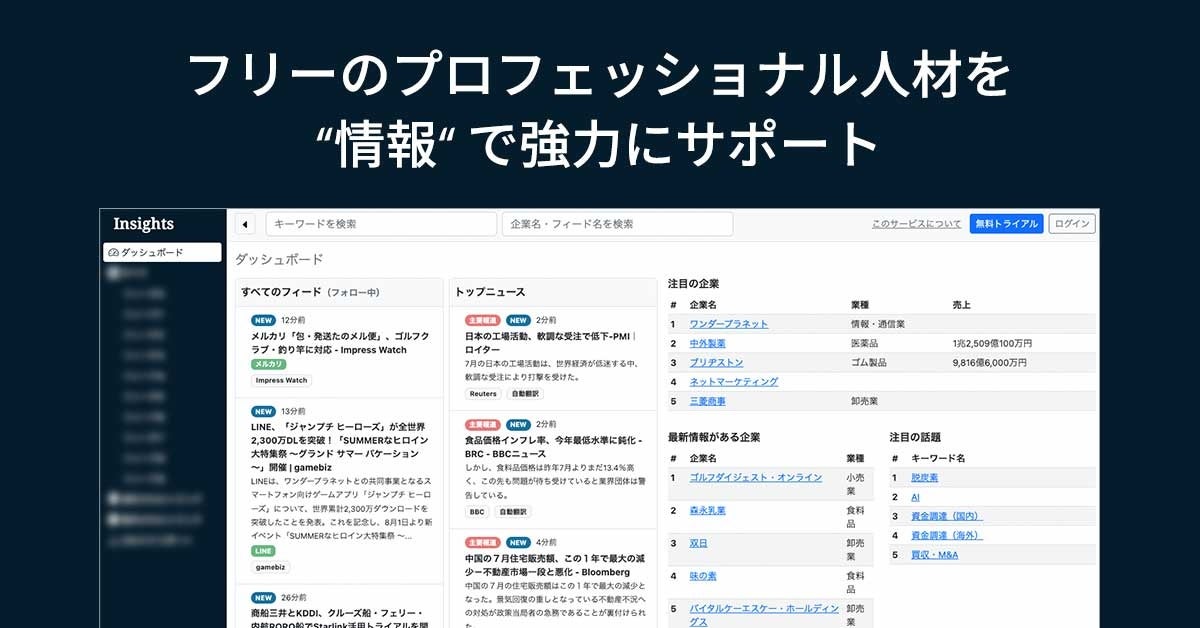Open the 商船三井とKDDI Starlink article
The image size is (1200, 628).
[340, 618]
